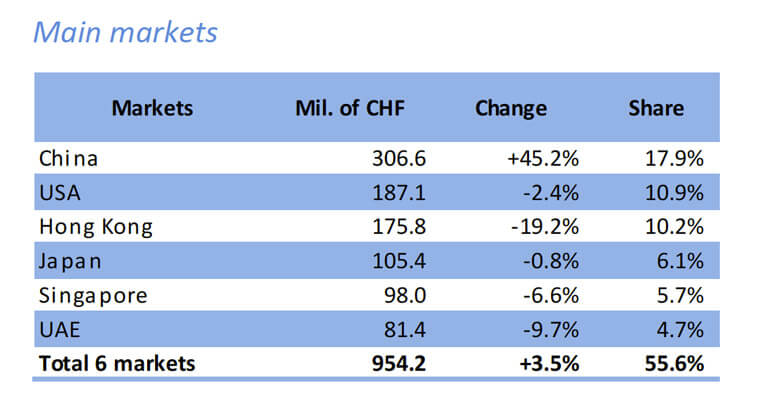Select the 'Change' column header
The image size is (760, 416).
(x=510, y=108)
